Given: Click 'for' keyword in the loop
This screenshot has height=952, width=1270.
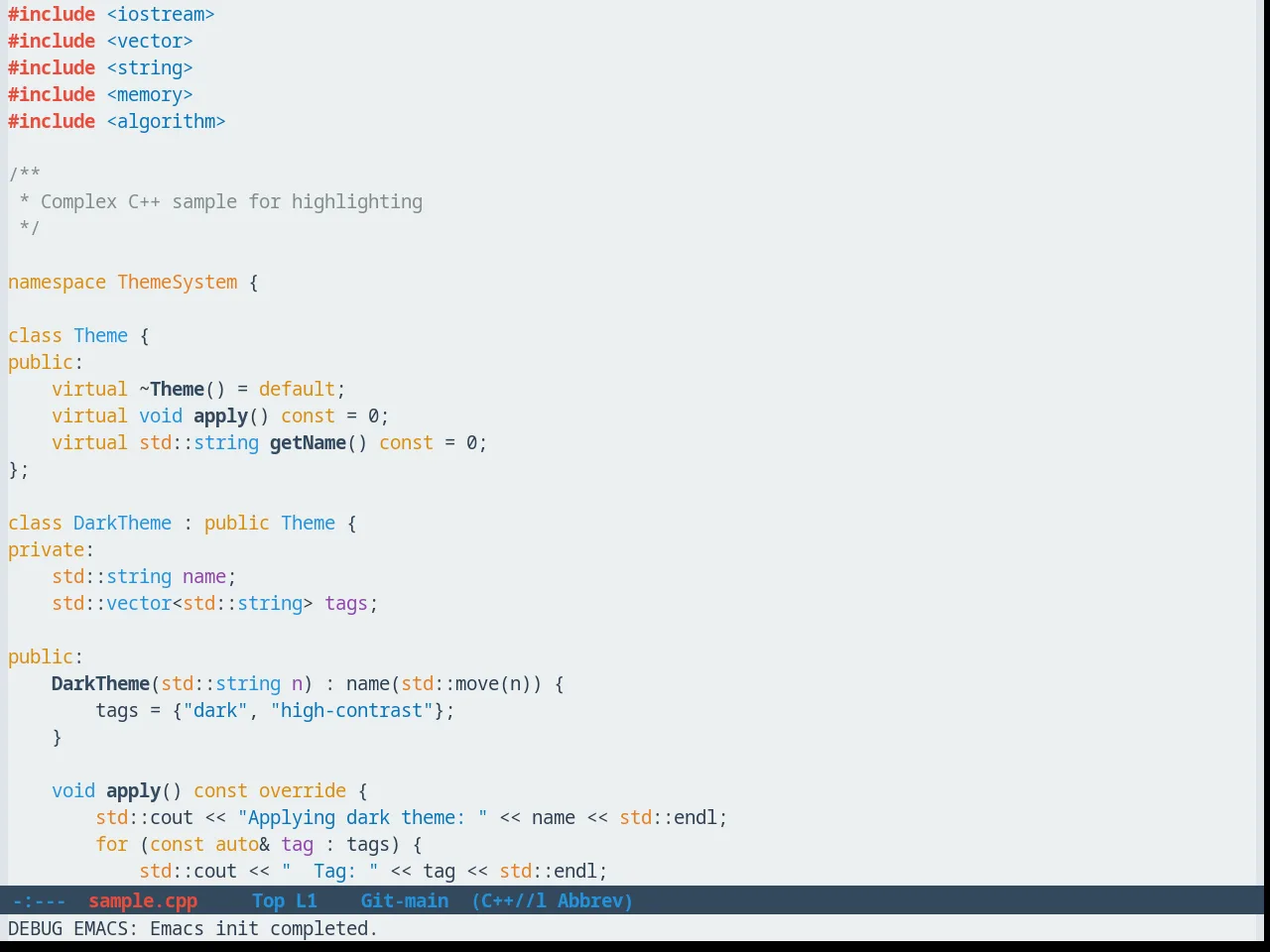Looking at the screenshot, I should (111, 844).
